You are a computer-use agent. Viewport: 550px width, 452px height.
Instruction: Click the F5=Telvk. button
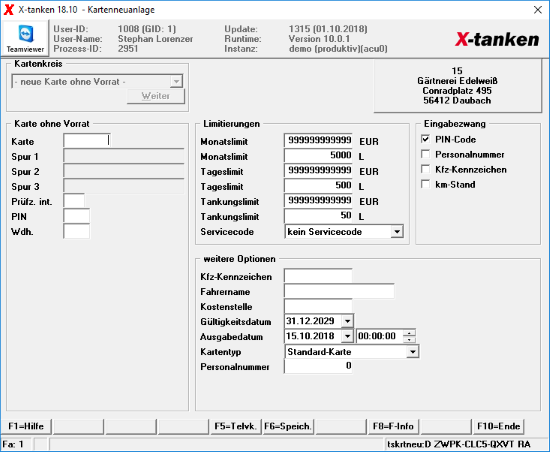(235, 426)
